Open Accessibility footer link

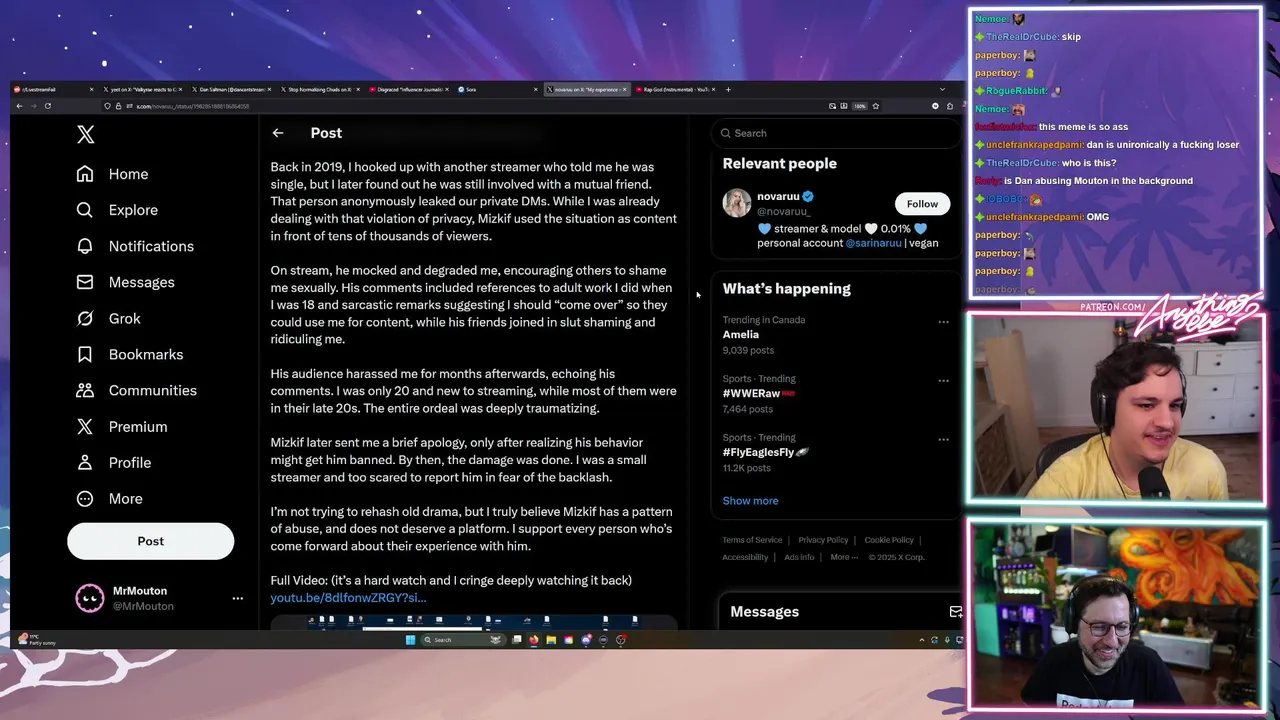pyautogui.click(x=745, y=557)
